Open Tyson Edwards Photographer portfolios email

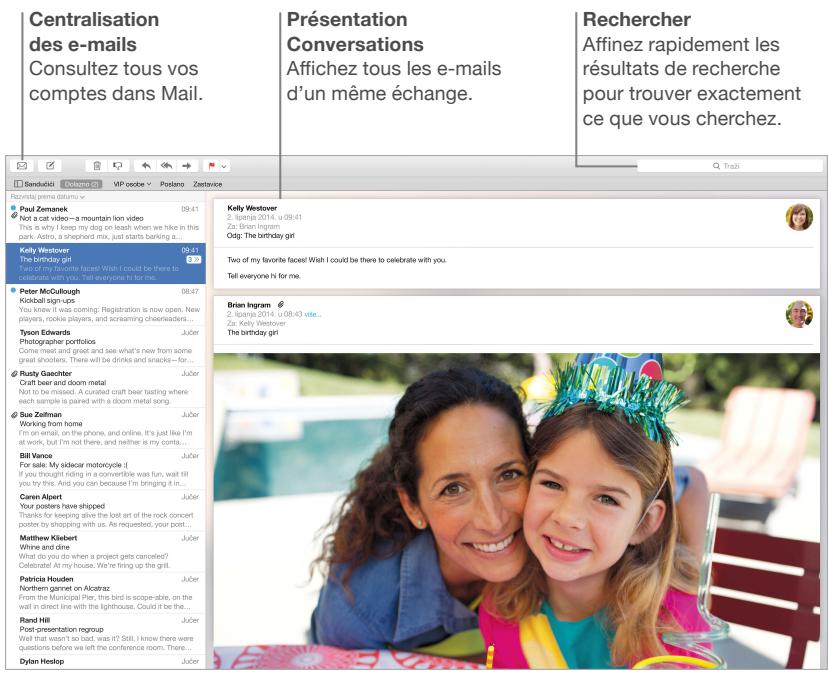[106, 346]
